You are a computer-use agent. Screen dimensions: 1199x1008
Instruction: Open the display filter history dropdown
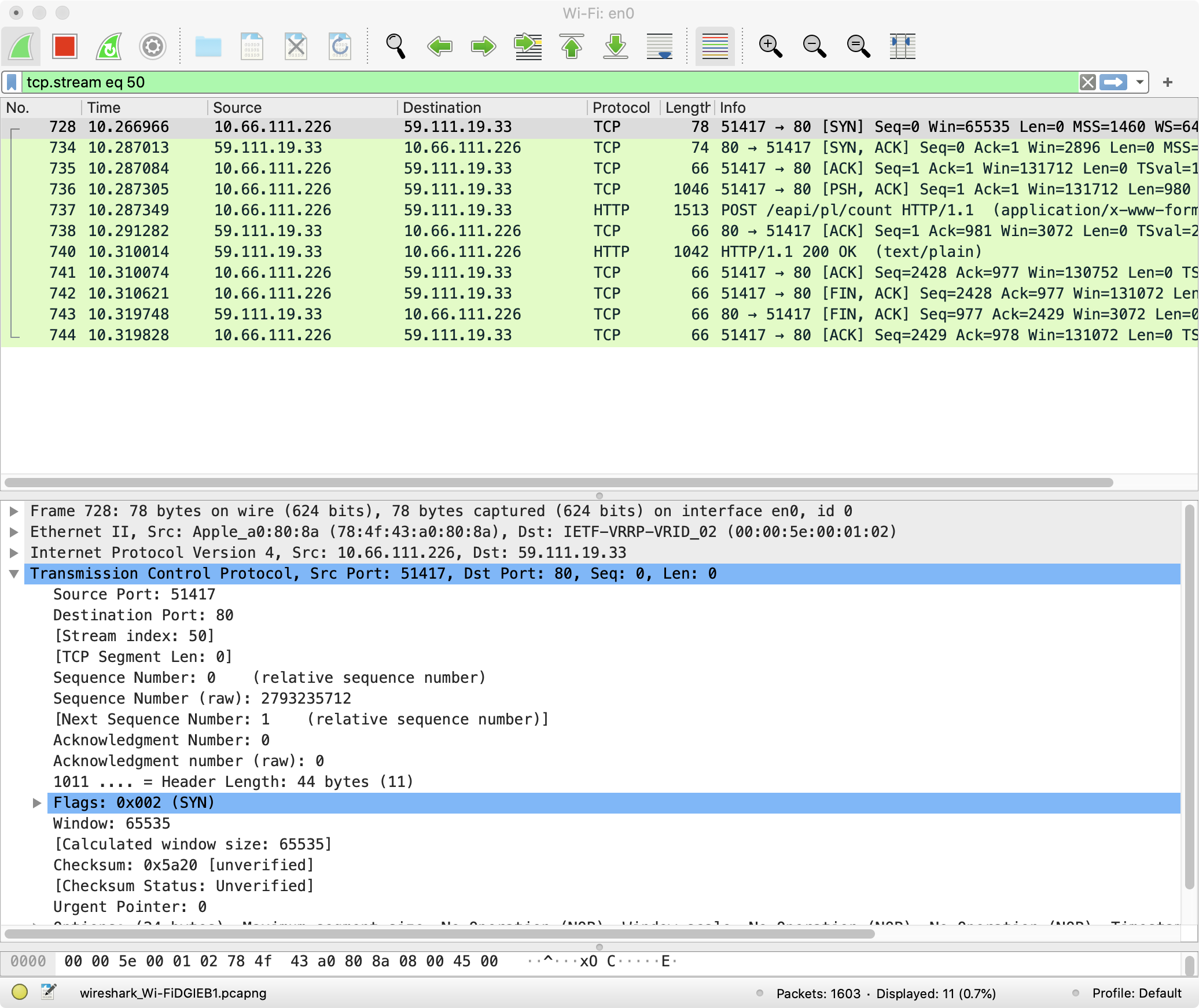click(x=1139, y=82)
